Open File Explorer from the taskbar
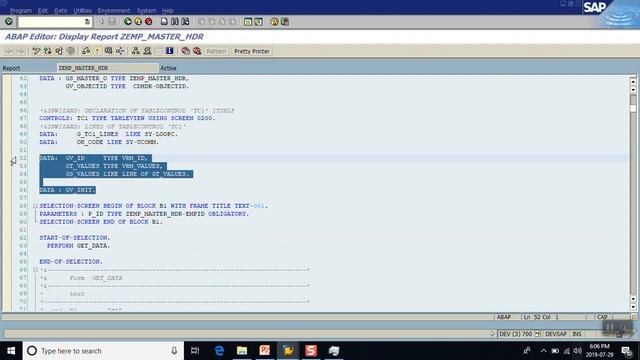Image resolution: width=640 pixels, height=360 pixels. (242, 351)
